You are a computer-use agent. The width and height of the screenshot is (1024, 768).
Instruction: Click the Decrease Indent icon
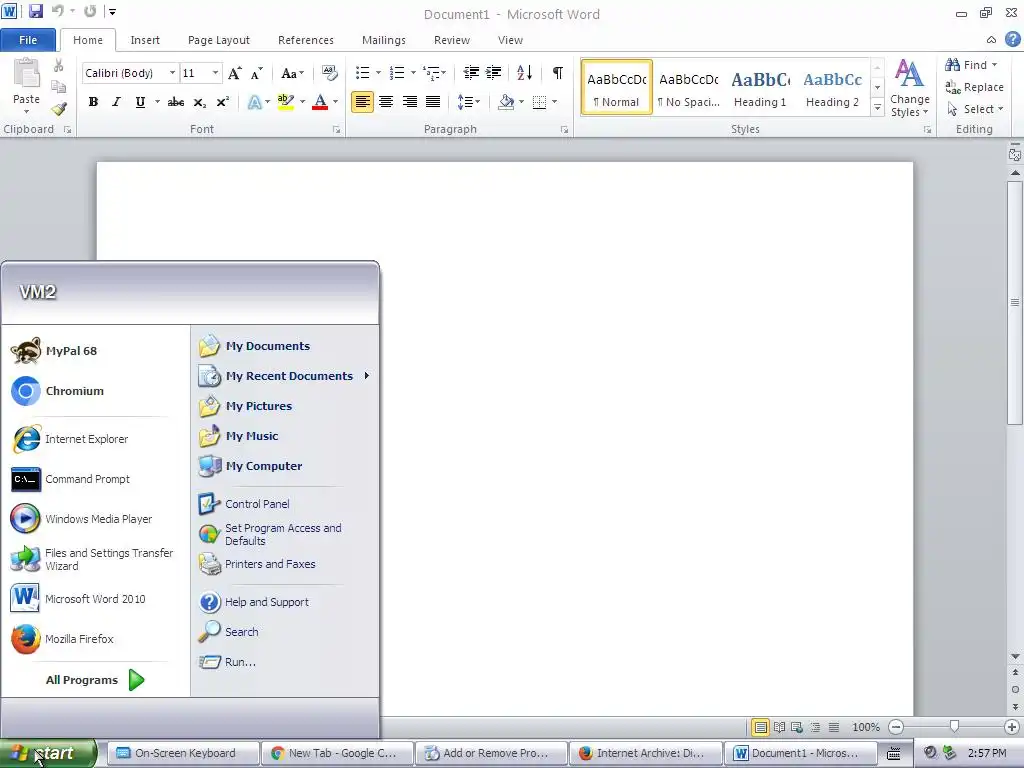(x=471, y=72)
